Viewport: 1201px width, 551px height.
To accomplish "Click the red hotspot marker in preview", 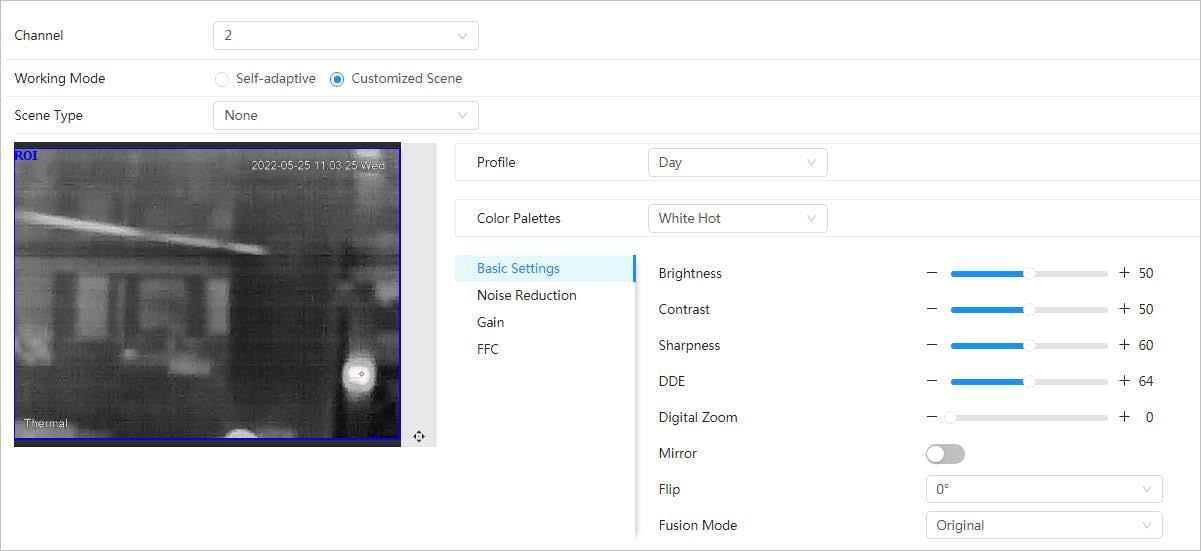I will click(361, 374).
